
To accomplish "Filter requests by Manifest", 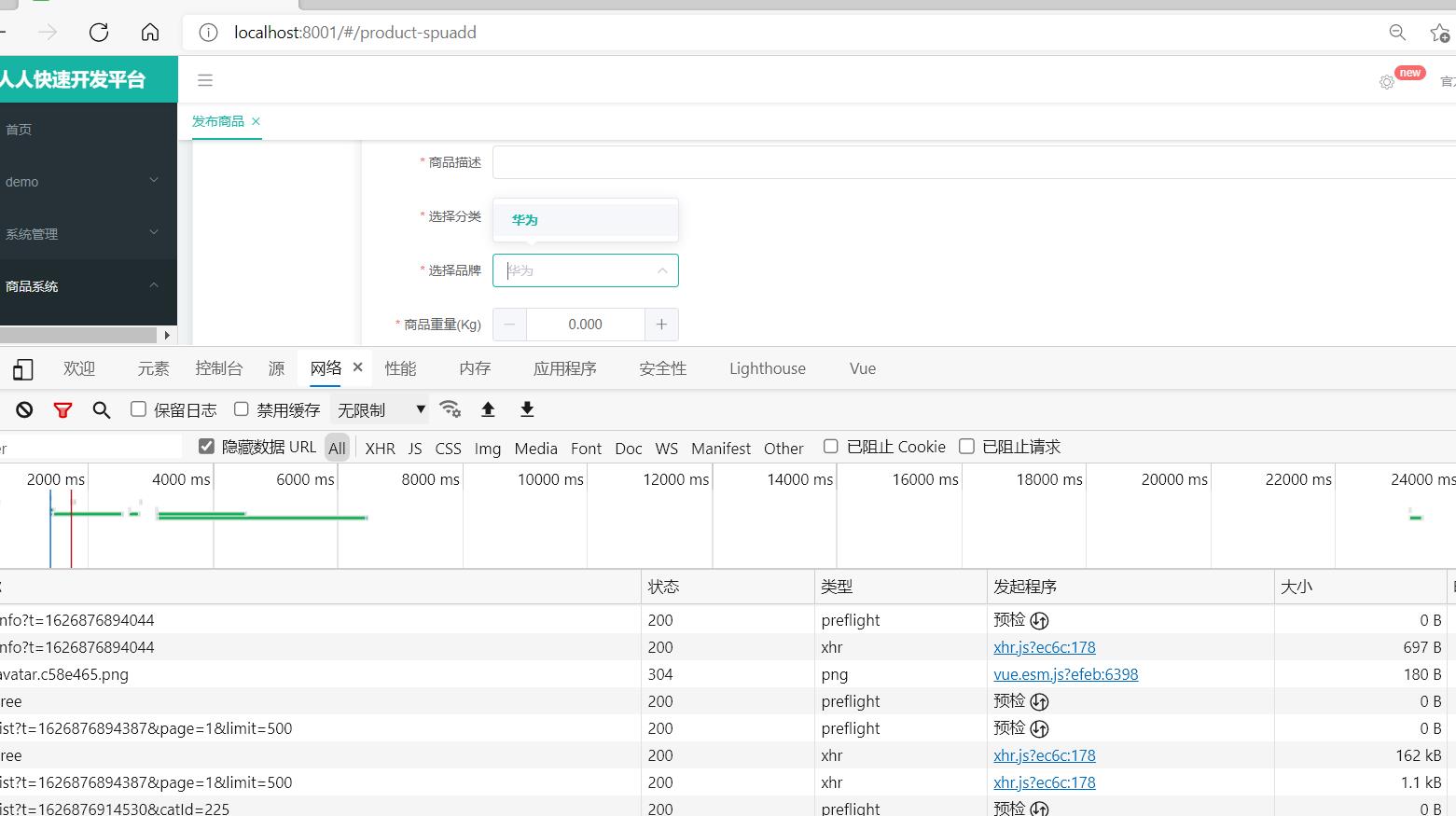I will tap(721, 448).
